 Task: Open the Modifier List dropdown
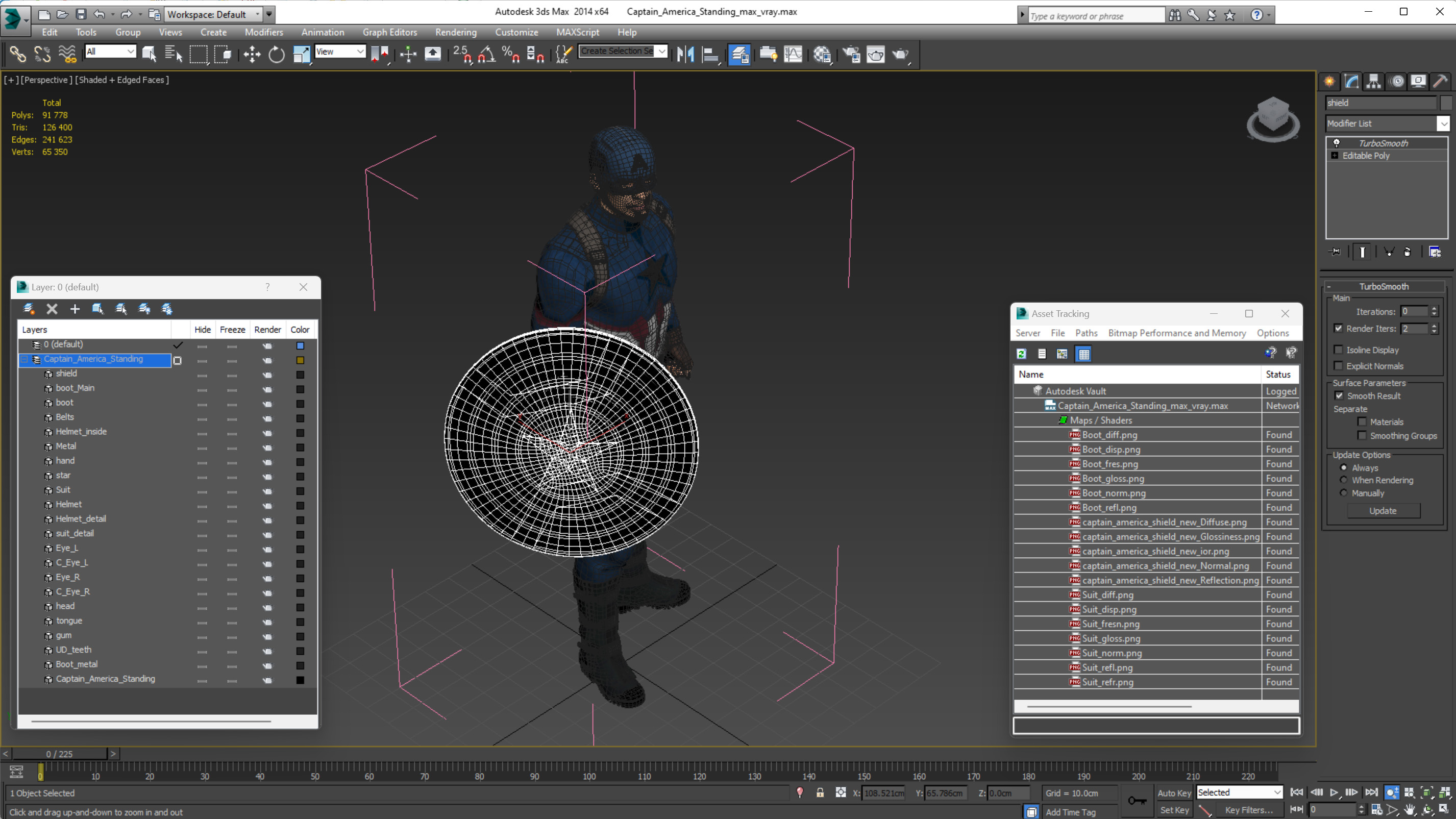pyautogui.click(x=1444, y=123)
